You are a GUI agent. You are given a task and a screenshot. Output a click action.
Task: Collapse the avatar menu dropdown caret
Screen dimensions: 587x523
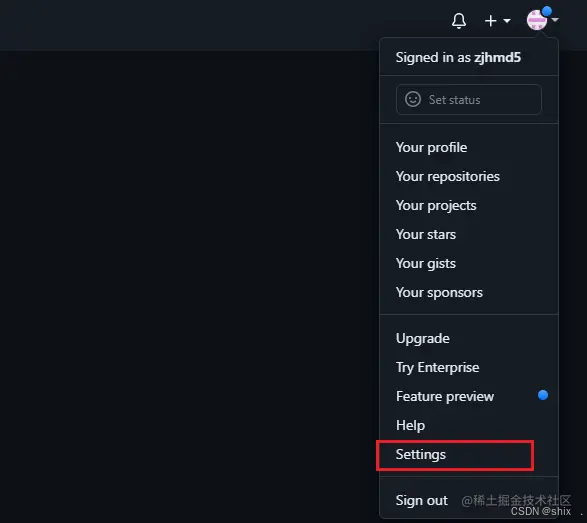(x=555, y=19)
